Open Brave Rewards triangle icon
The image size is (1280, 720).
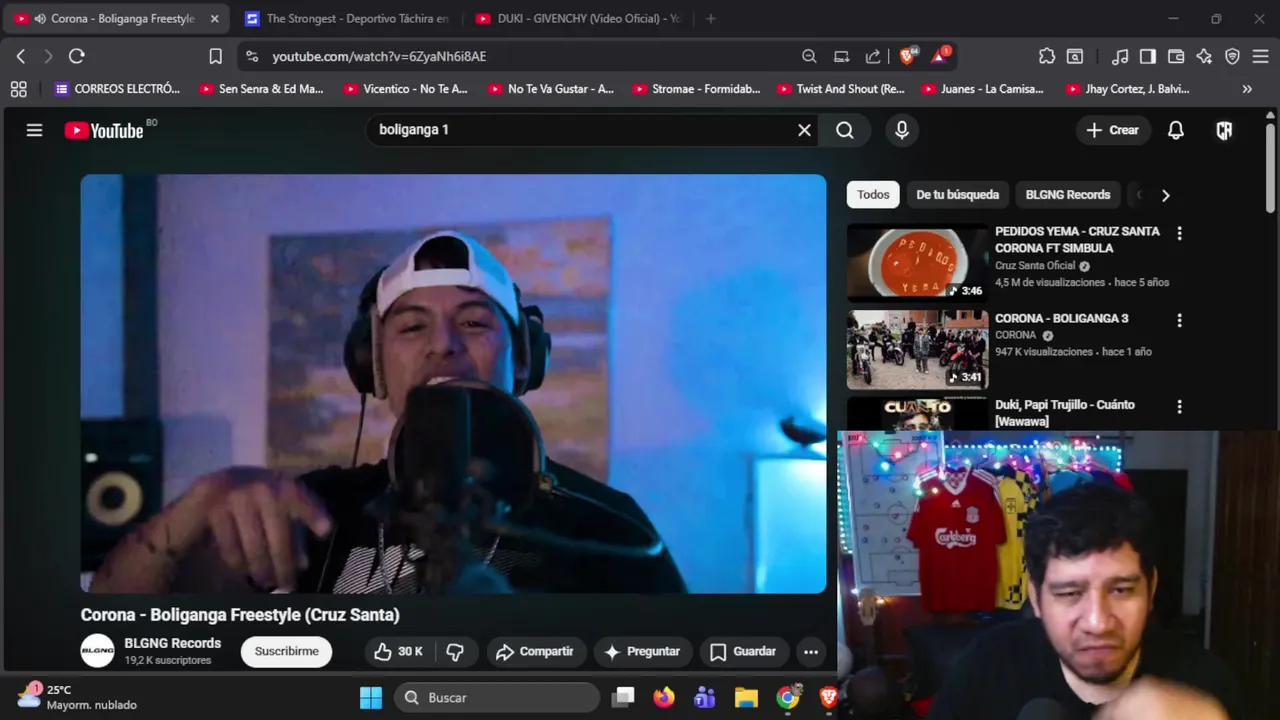pos(940,56)
